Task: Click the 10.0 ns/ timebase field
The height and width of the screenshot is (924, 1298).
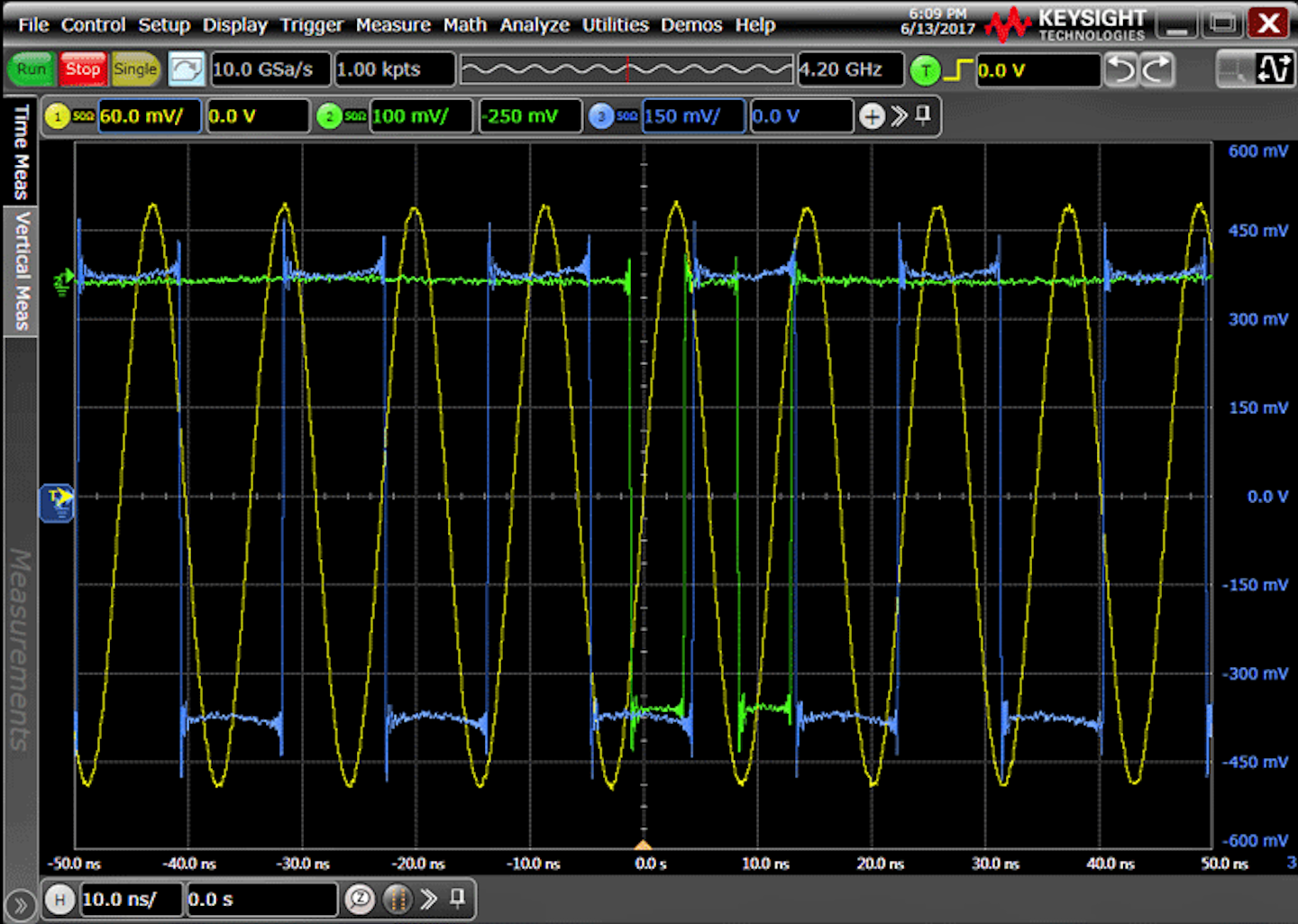Action: point(131,899)
